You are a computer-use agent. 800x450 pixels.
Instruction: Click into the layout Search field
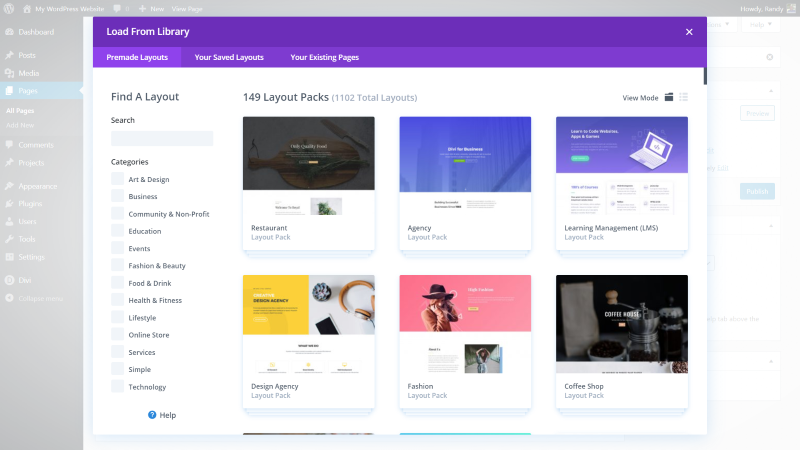click(162, 138)
